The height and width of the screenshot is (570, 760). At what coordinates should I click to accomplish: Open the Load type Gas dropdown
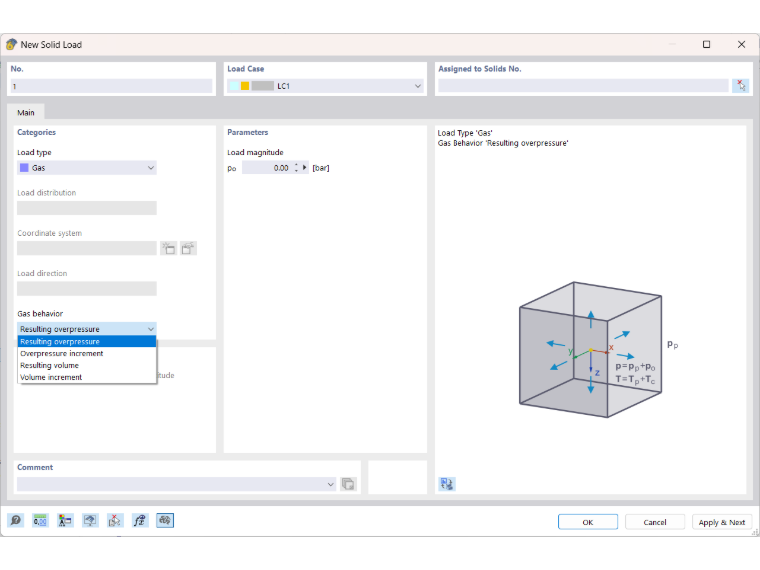[151, 168]
